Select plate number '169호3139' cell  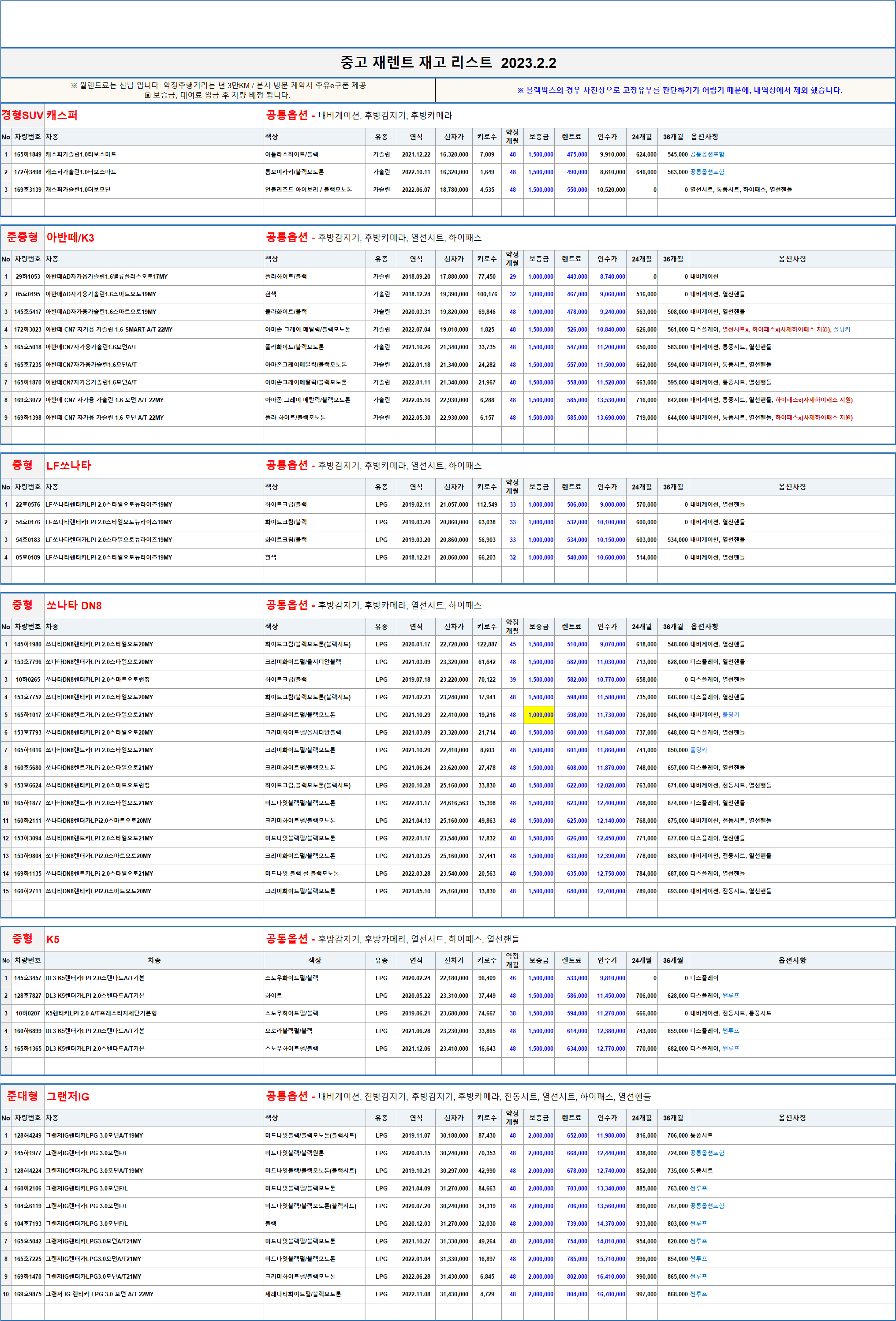28,190
